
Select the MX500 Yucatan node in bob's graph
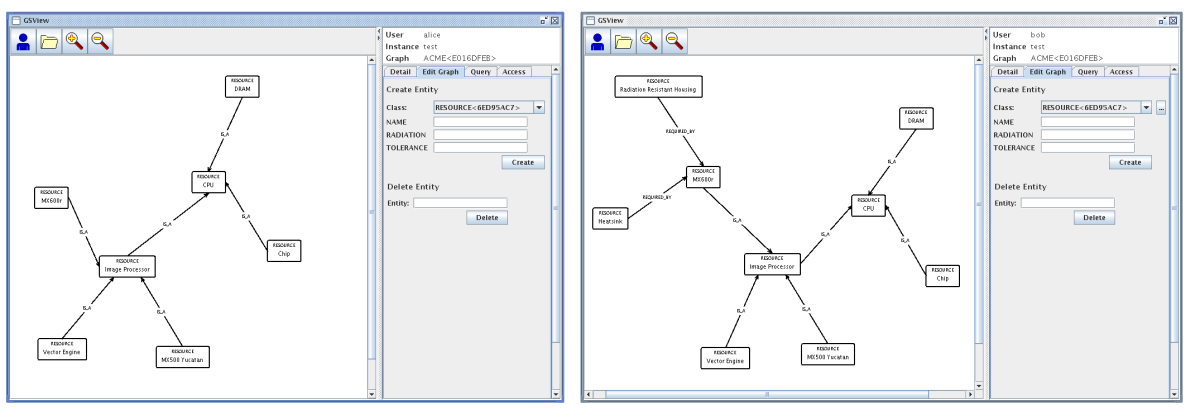(830, 355)
